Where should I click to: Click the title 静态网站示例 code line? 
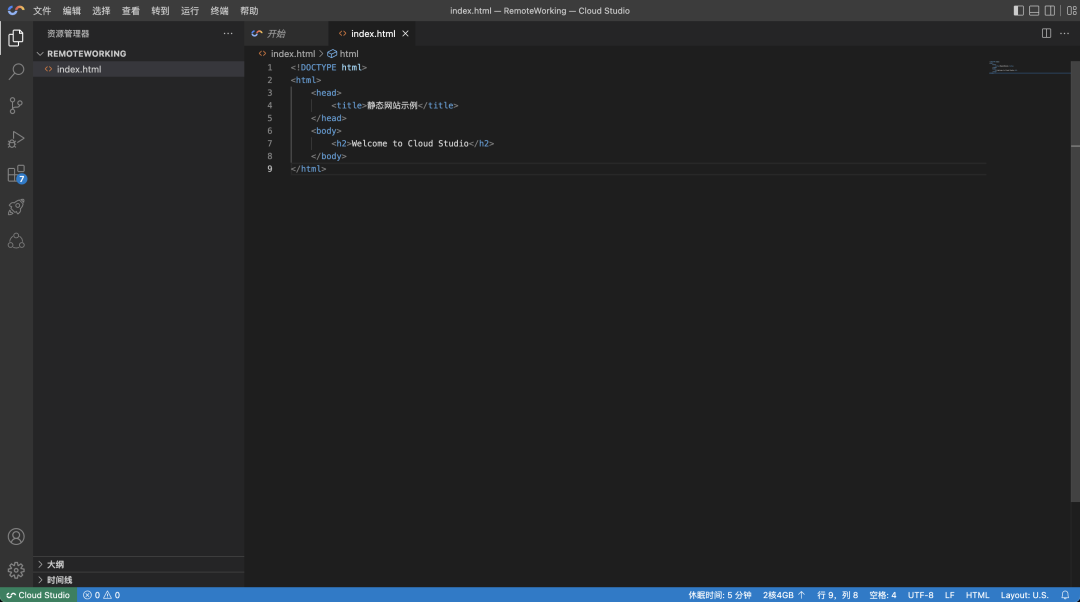(x=395, y=105)
